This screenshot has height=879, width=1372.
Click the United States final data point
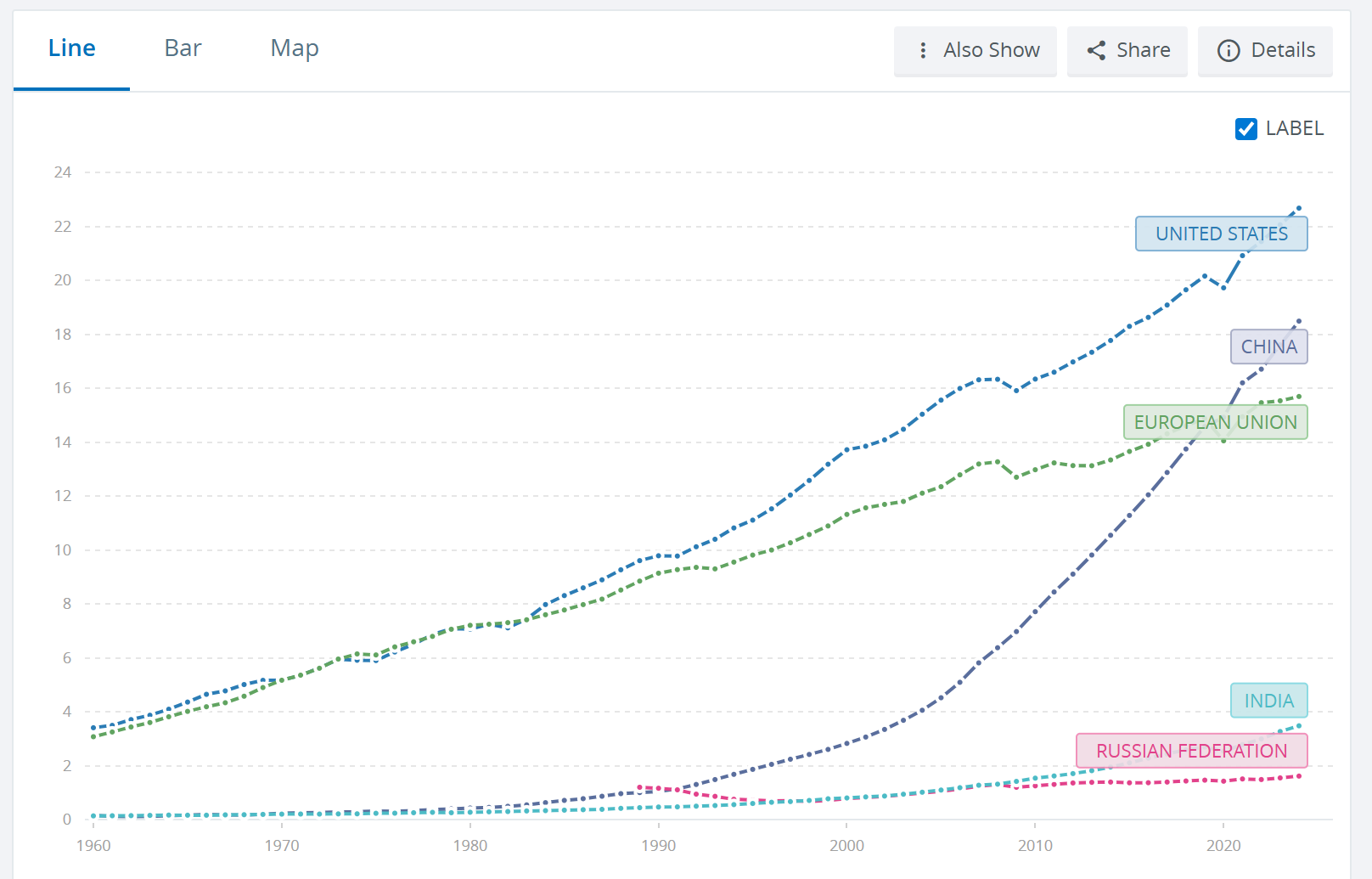(x=1299, y=208)
